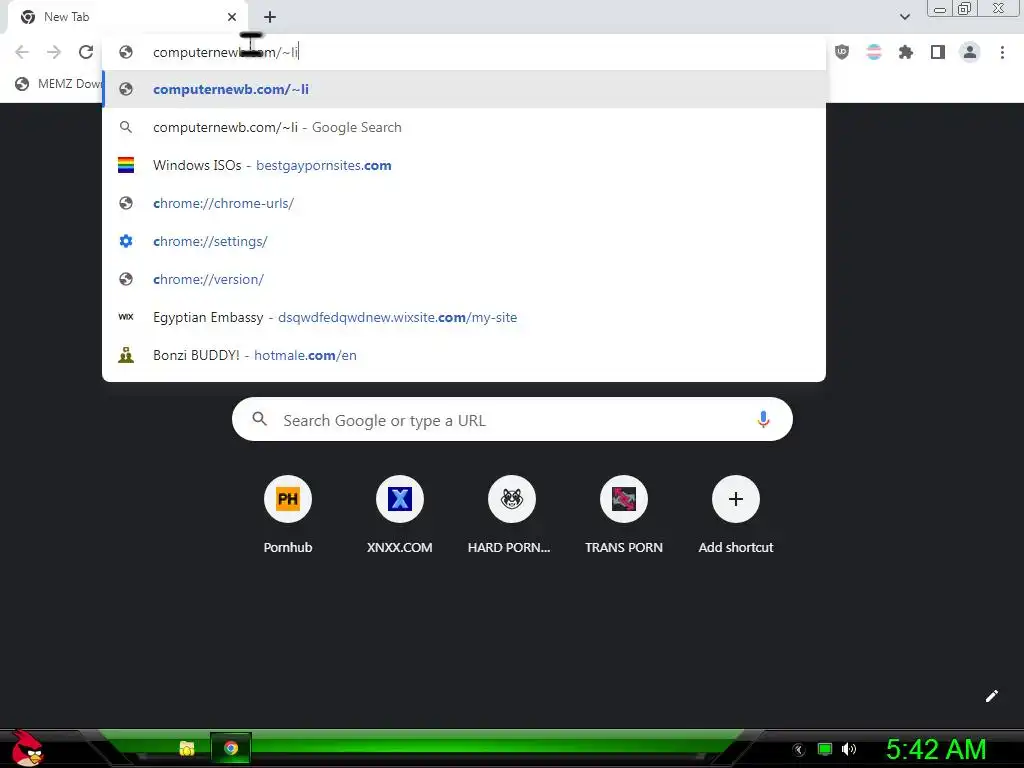The image size is (1024, 768).
Task: Select the New Tab tab
Action: 127,17
